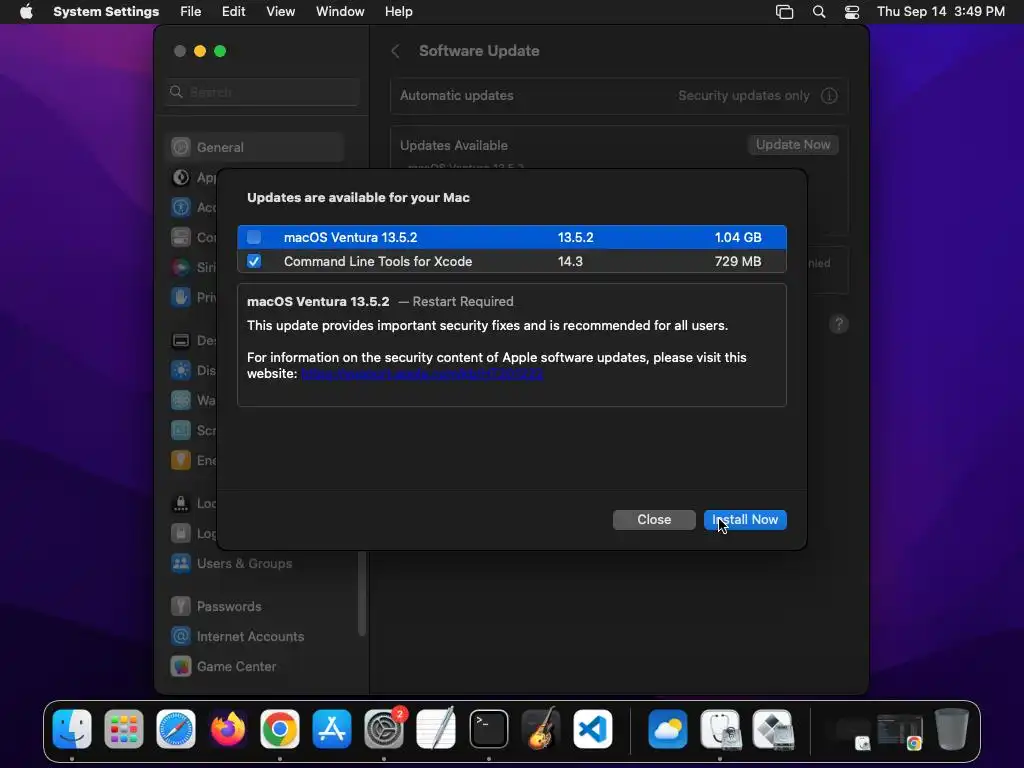This screenshot has width=1024, height=768.
Task: Click Update Now in Software Update pane
Action: [x=793, y=145]
